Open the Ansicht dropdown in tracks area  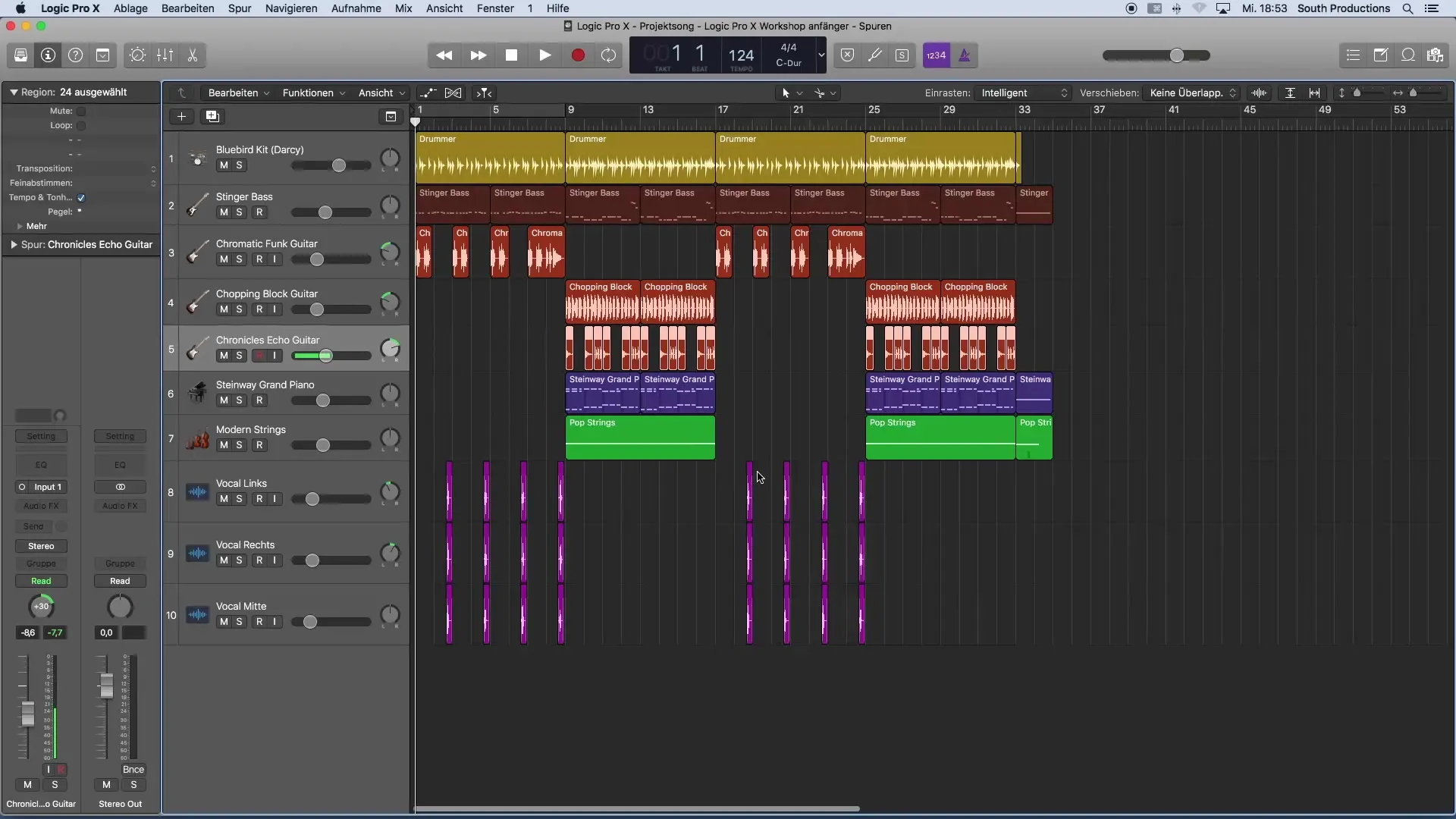click(x=381, y=93)
